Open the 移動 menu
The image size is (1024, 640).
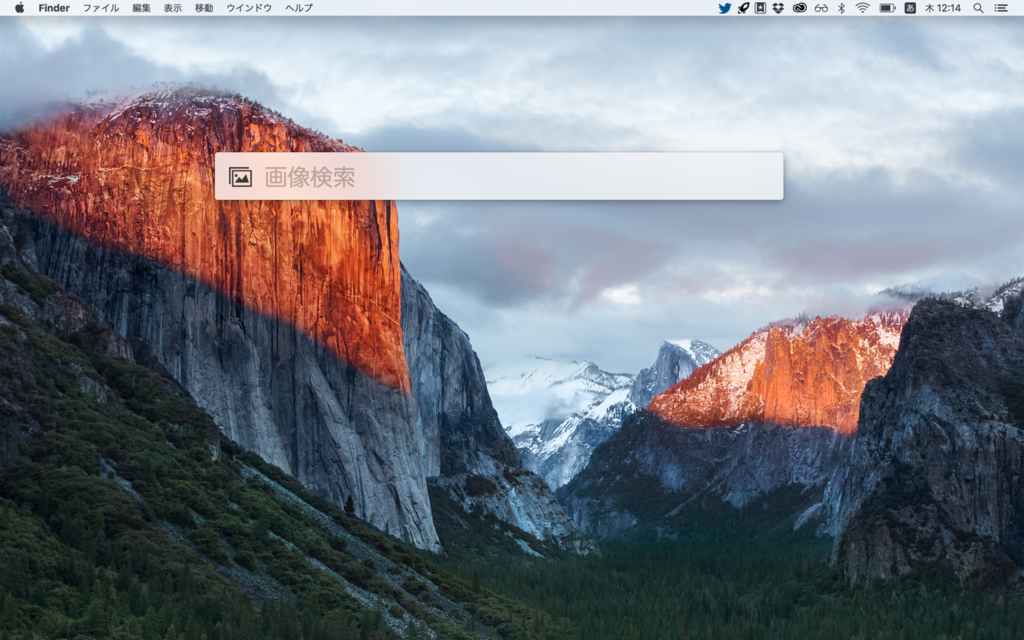pyautogui.click(x=204, y=8)
